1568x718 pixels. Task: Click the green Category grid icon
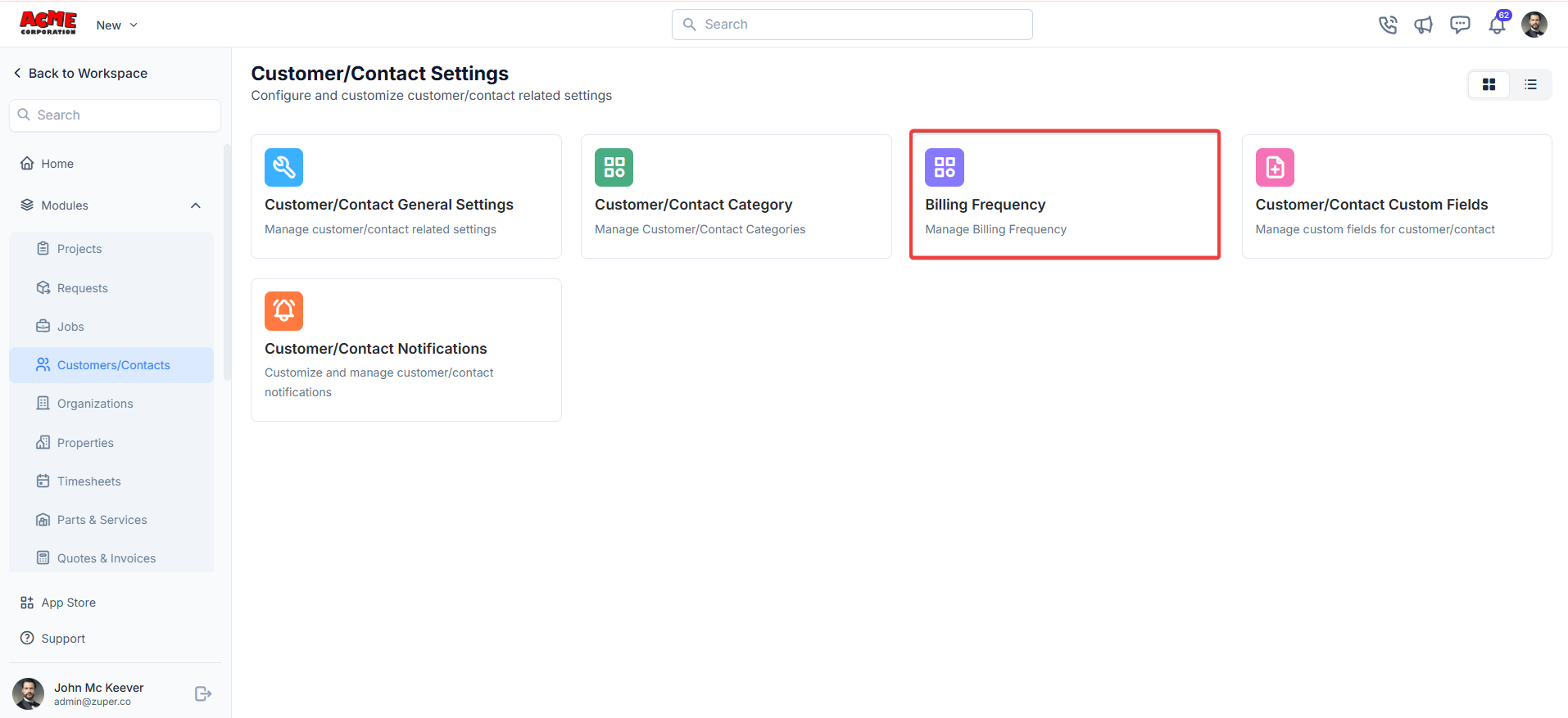(x=614, y=168)
